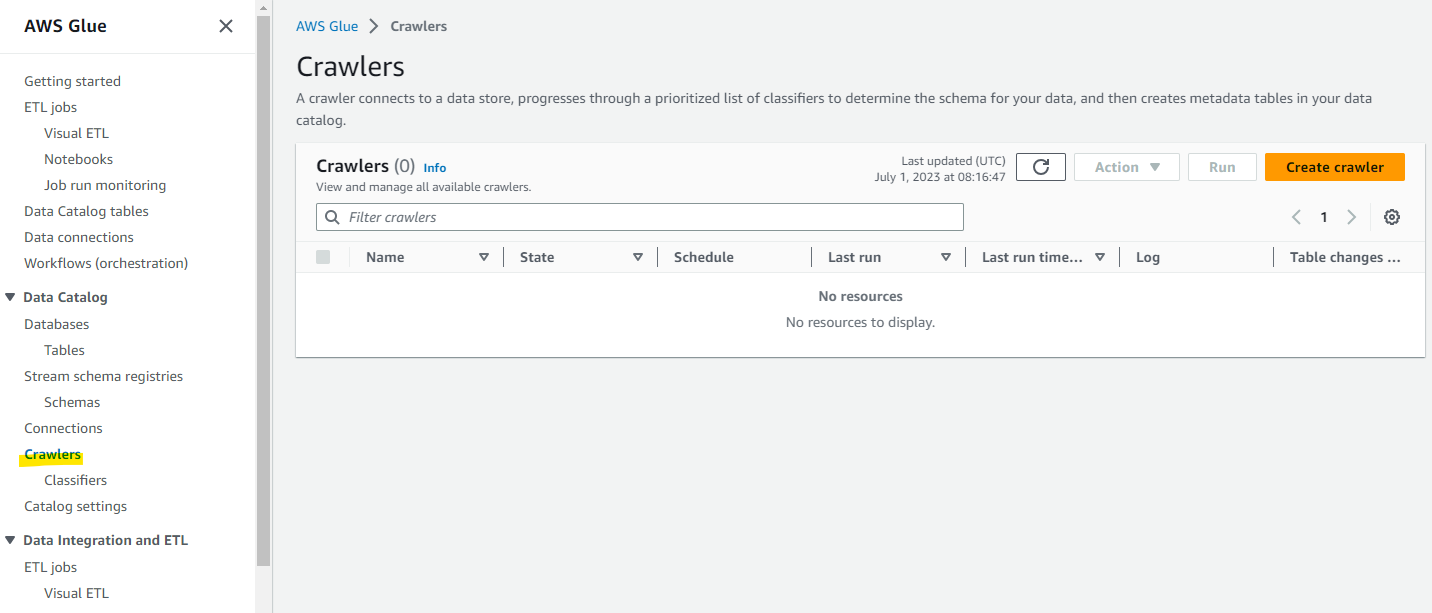Open the table preferences gear icon
The height and width of the screenshot is (613, 1432).
pyautogui.click(x=1391, y=217)
